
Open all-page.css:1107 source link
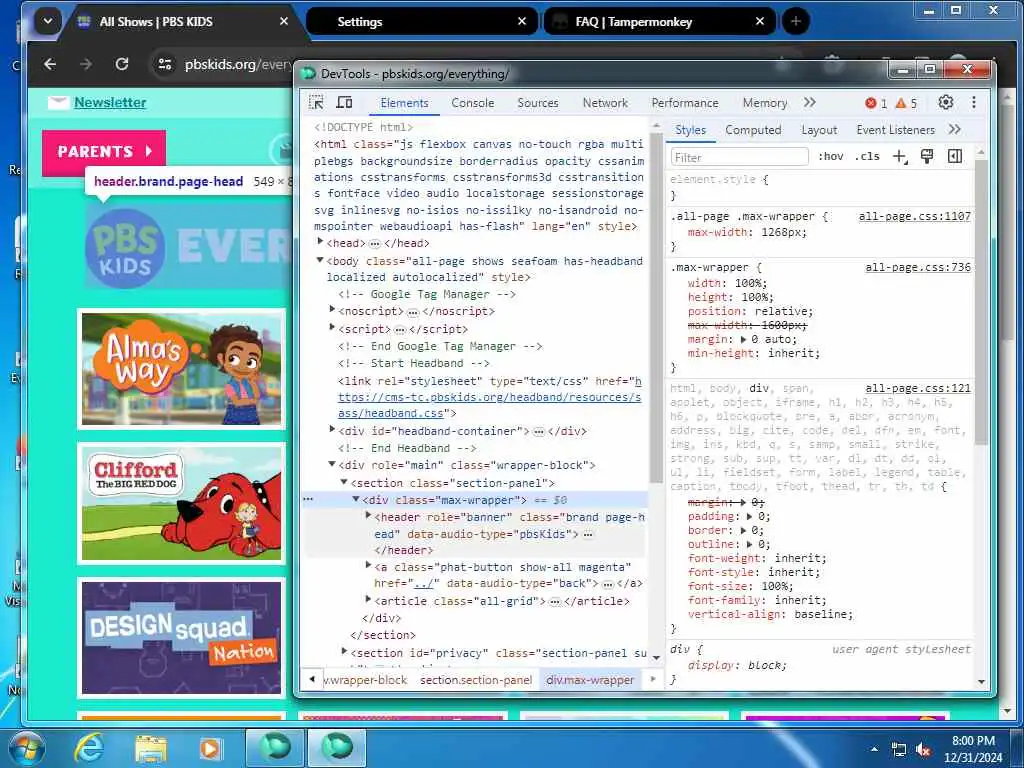[914, 216]
